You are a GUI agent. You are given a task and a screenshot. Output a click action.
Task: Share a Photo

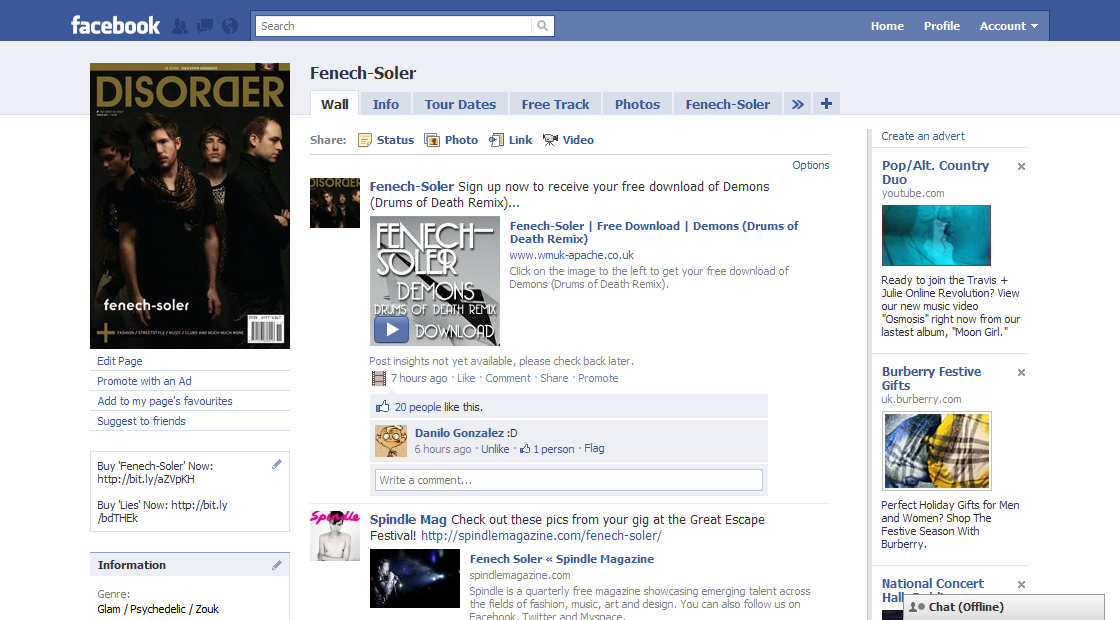(451, 140)
